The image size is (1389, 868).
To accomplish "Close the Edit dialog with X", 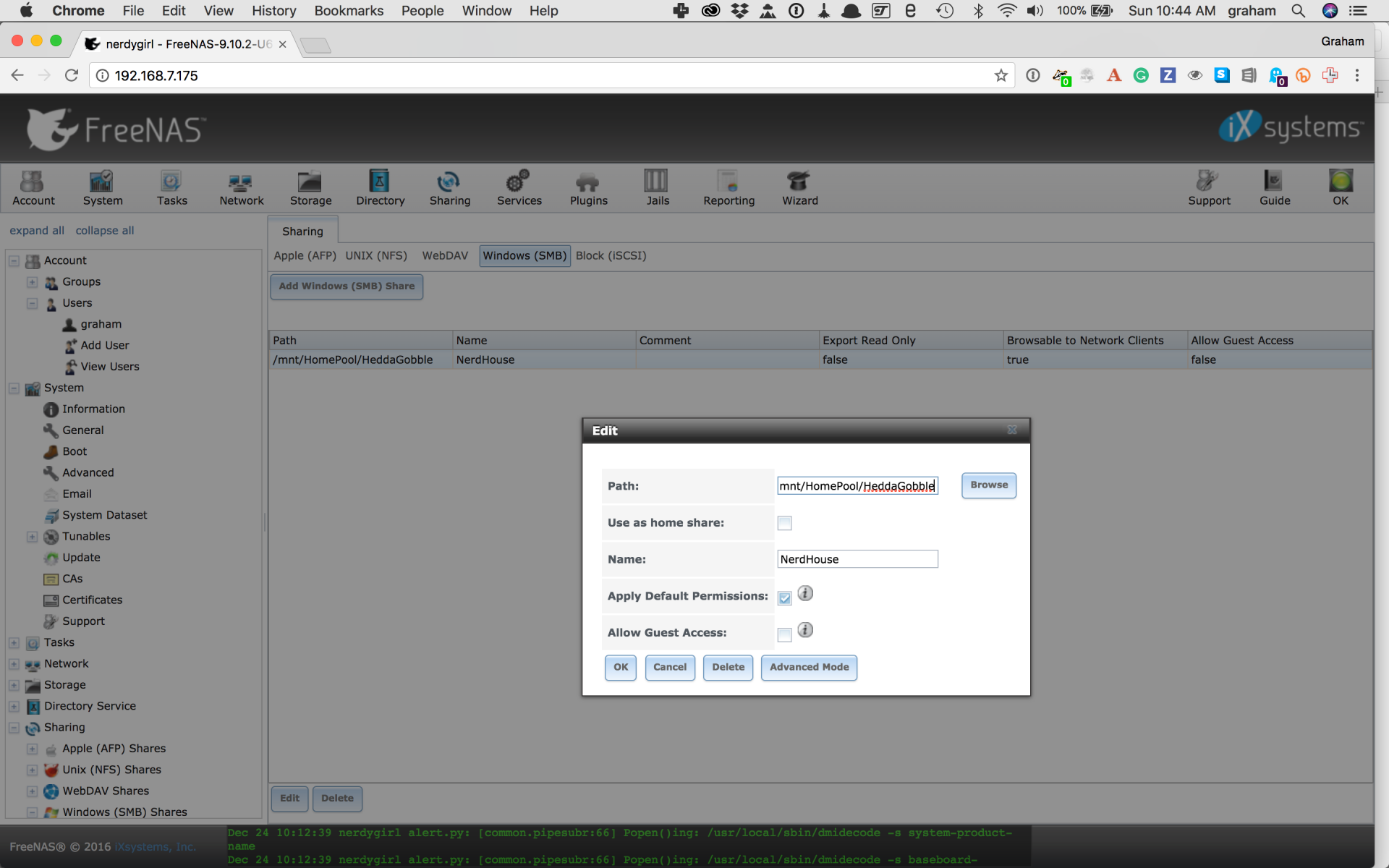I will pos(1012,430).
